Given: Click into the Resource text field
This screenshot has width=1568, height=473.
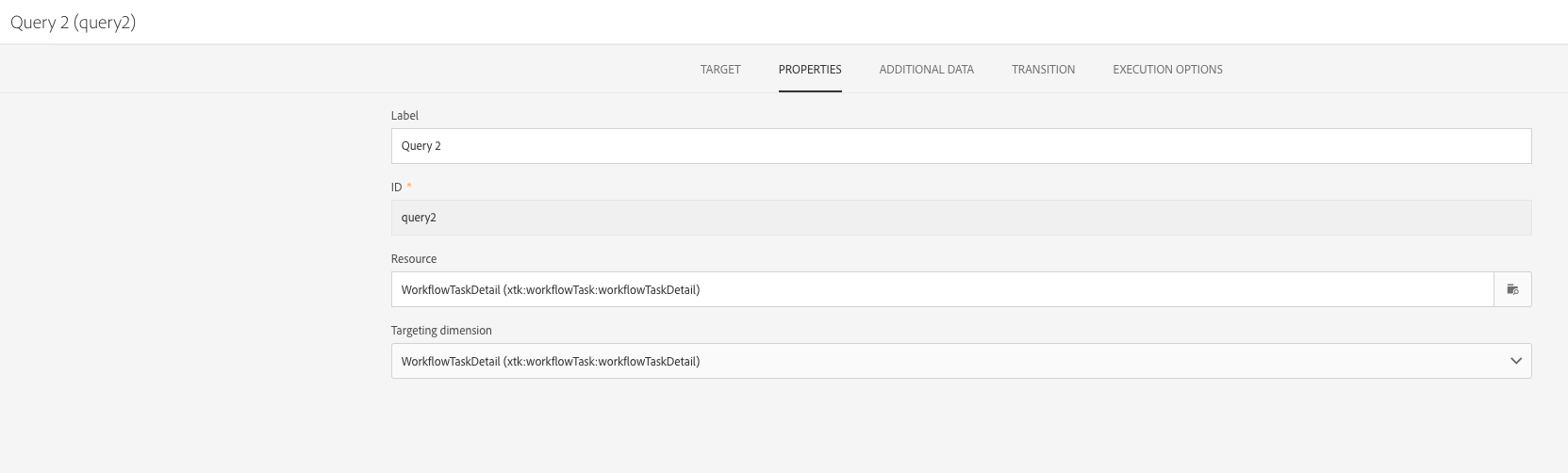Looking at the screenshot, I should 941,289.
